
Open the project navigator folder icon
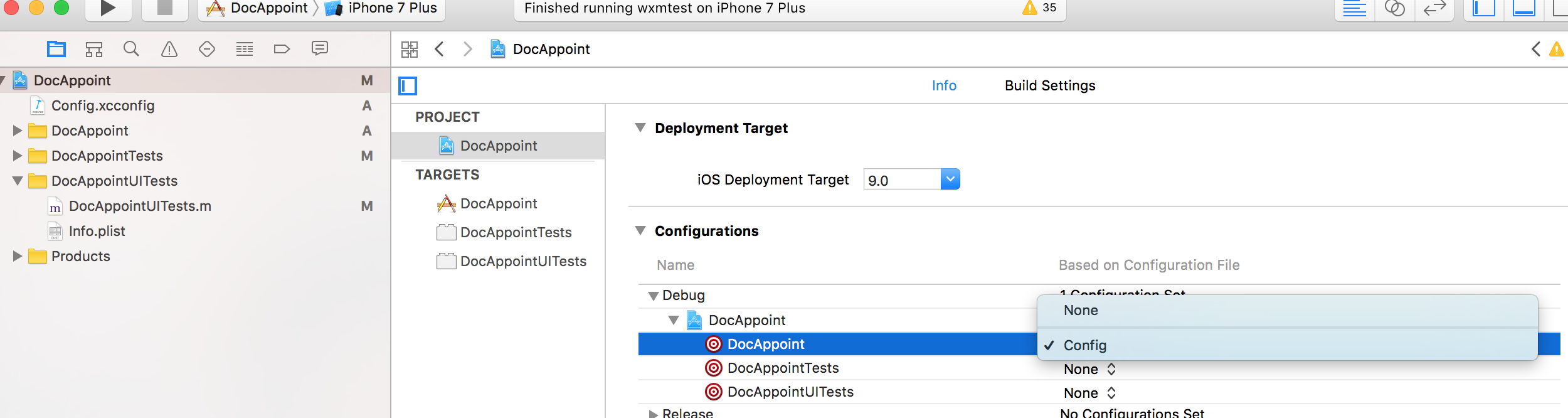[56, 49]
